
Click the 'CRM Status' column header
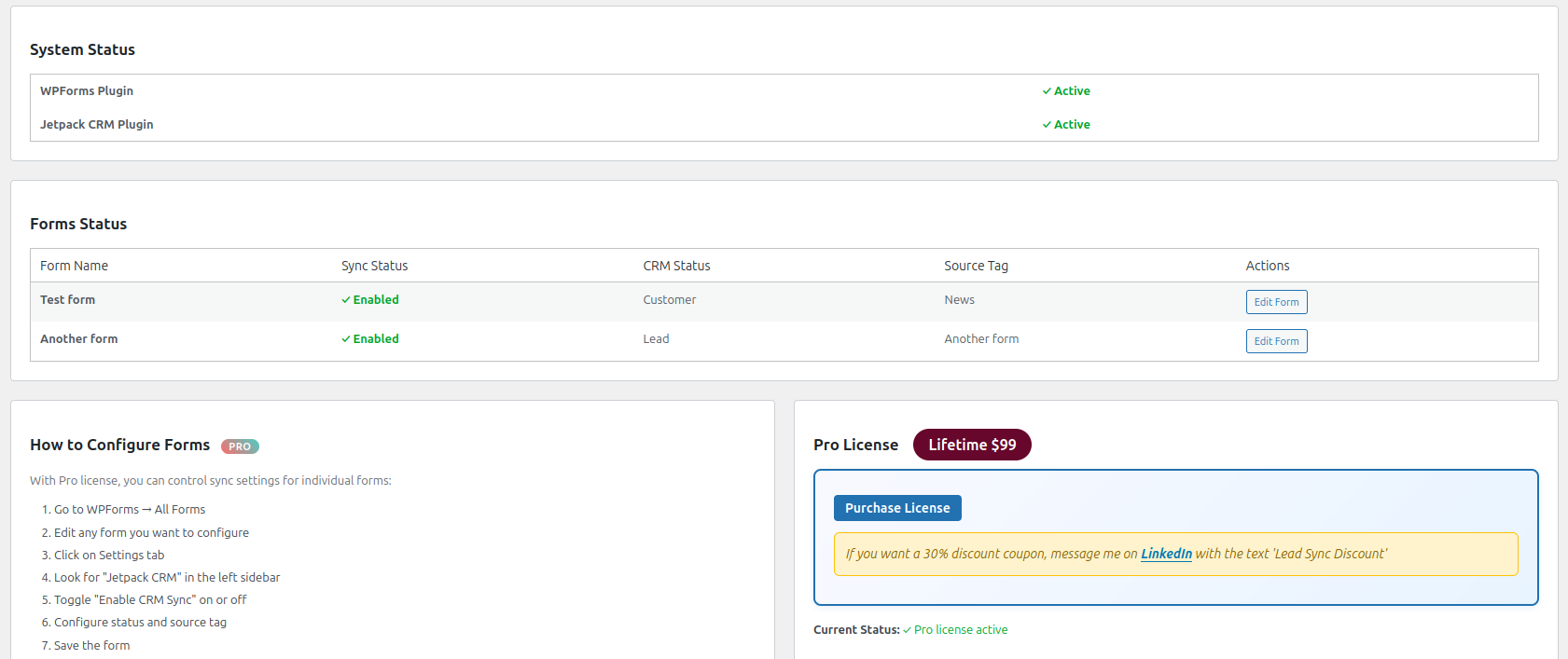676,266
